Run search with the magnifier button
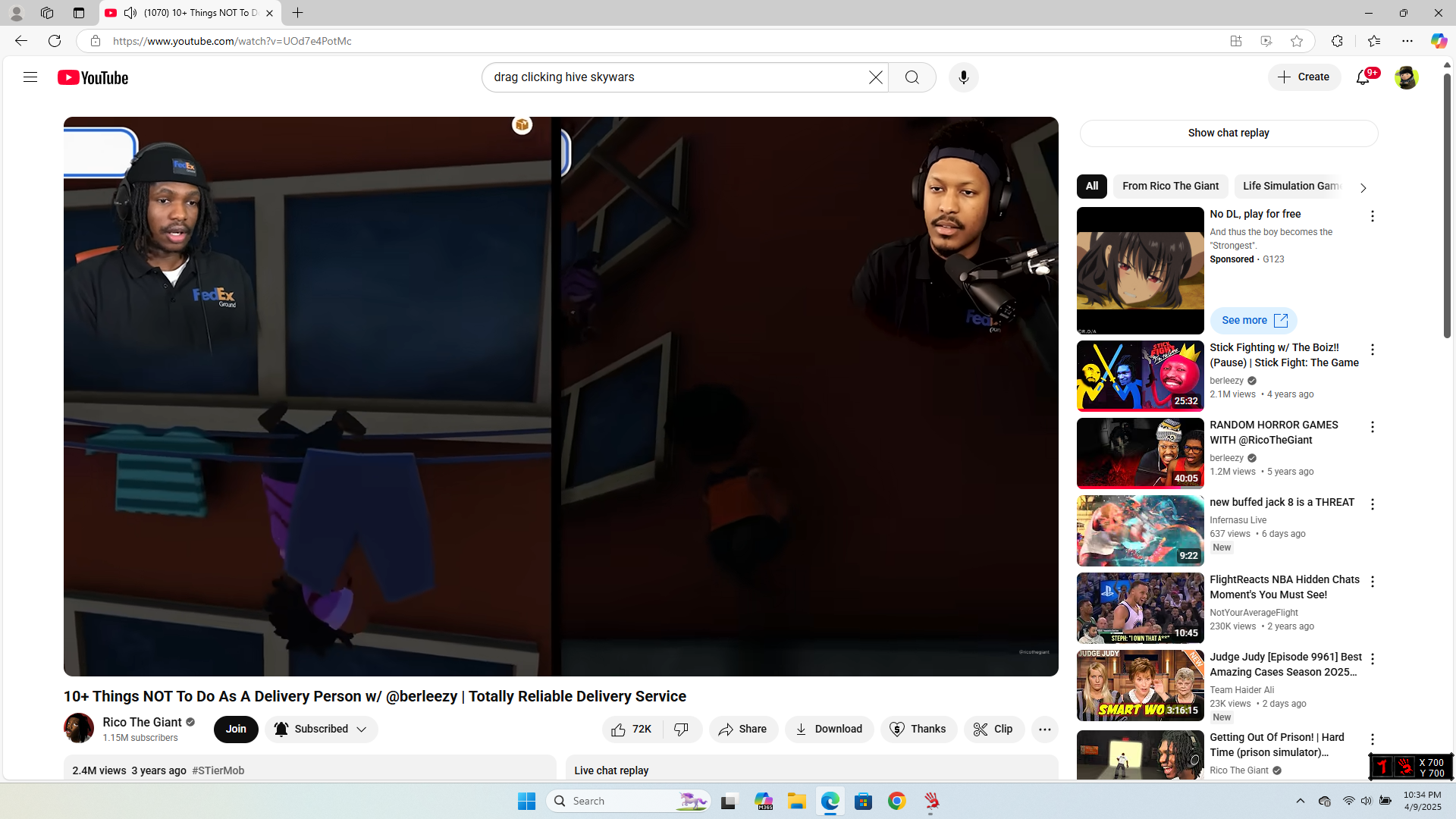 (x=912, y=77)
